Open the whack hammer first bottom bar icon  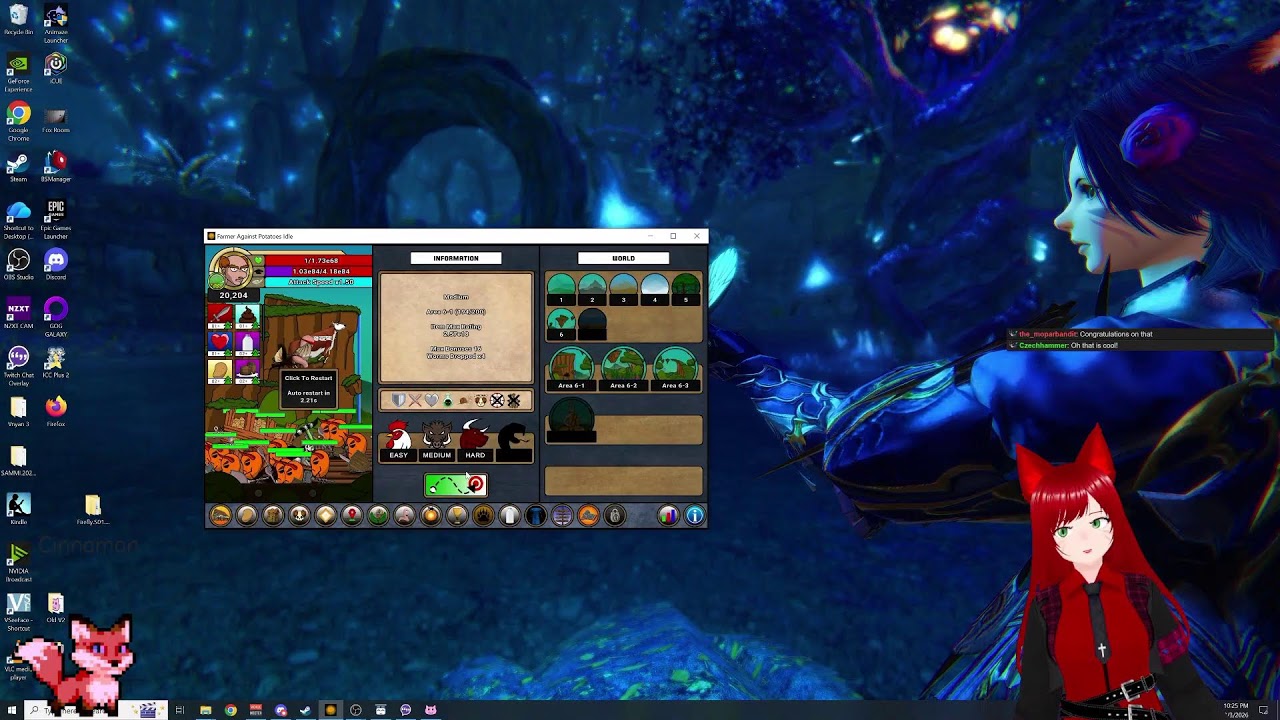pos(220,516)
